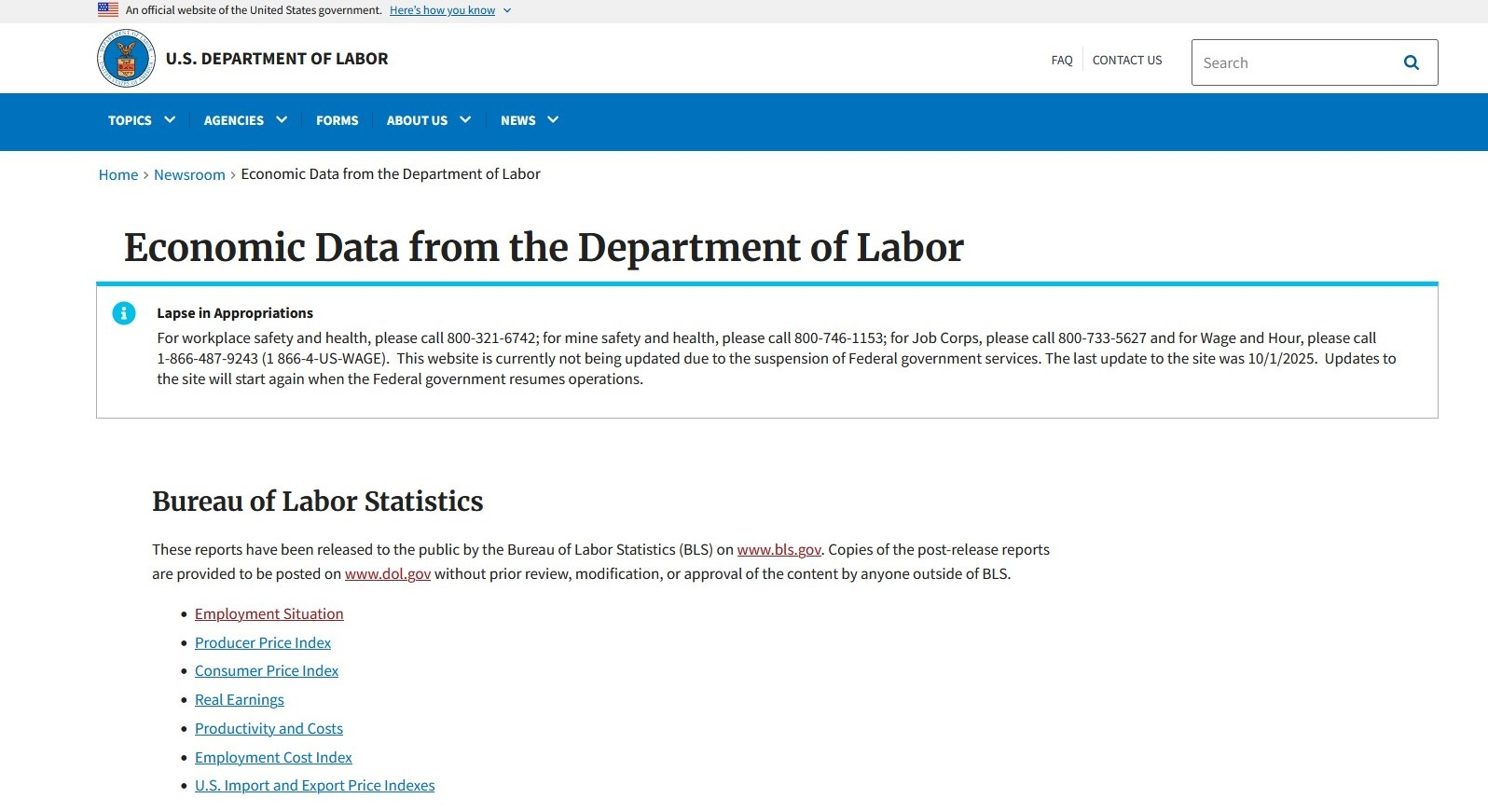Viewport: 1488px width, 812px height.
Task: Go to Contact Us page
Action: click(x=1126, y=61)
